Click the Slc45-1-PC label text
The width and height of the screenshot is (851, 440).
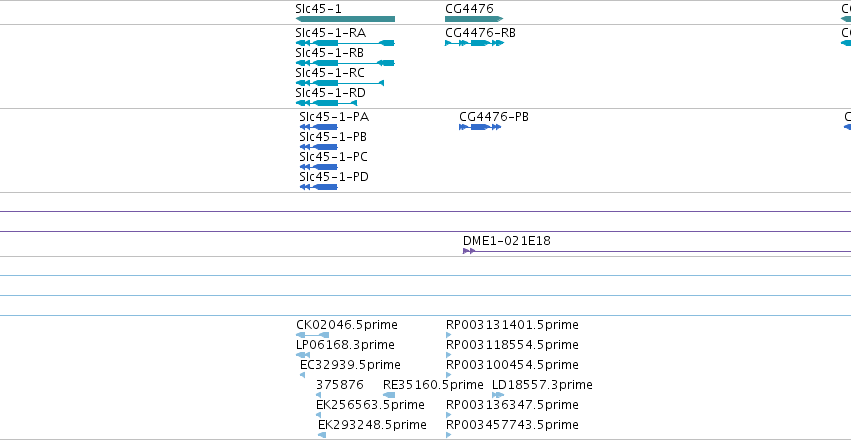click(334, 157)
